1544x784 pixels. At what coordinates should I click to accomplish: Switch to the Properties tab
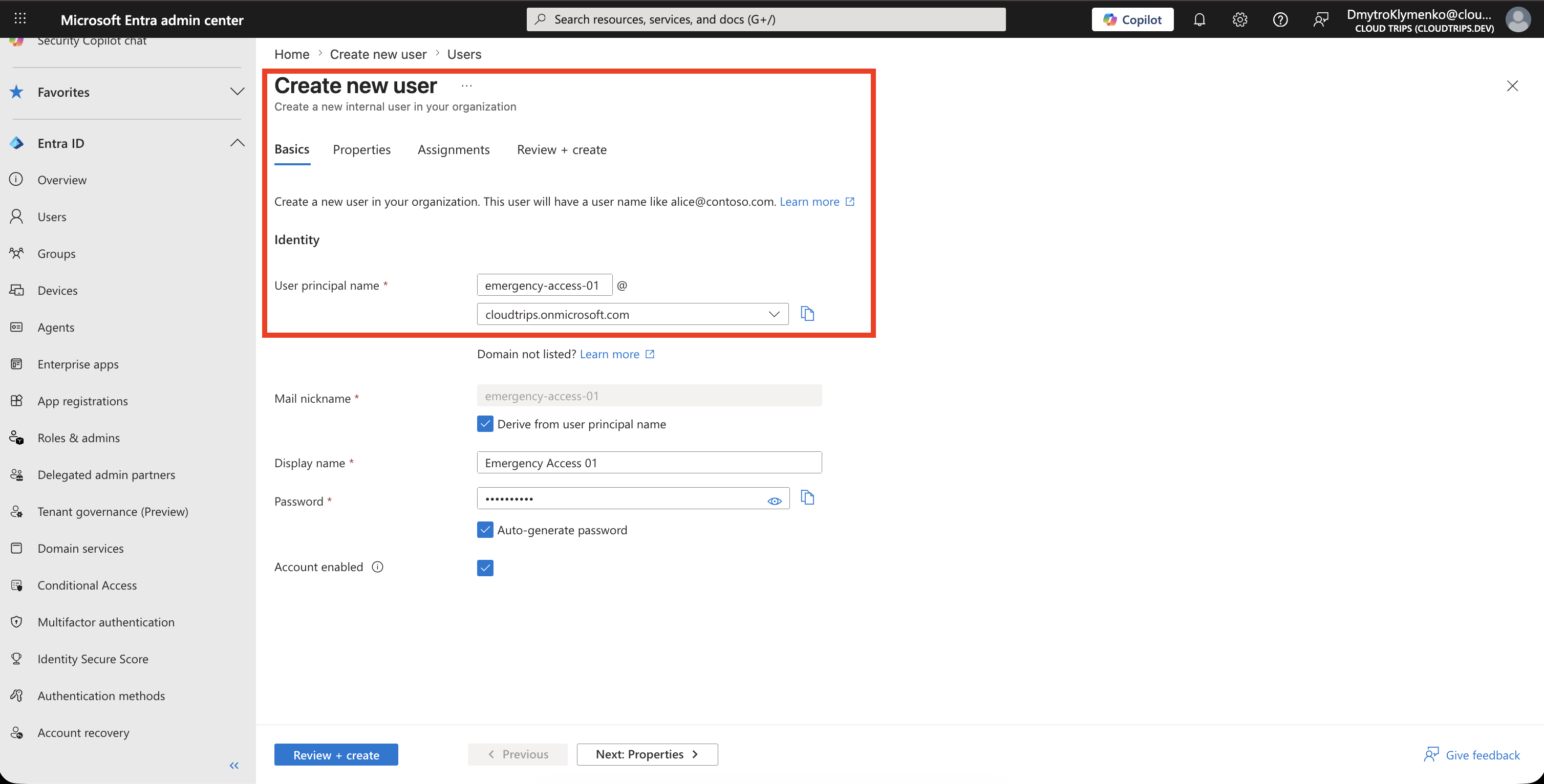click(361, 149)
